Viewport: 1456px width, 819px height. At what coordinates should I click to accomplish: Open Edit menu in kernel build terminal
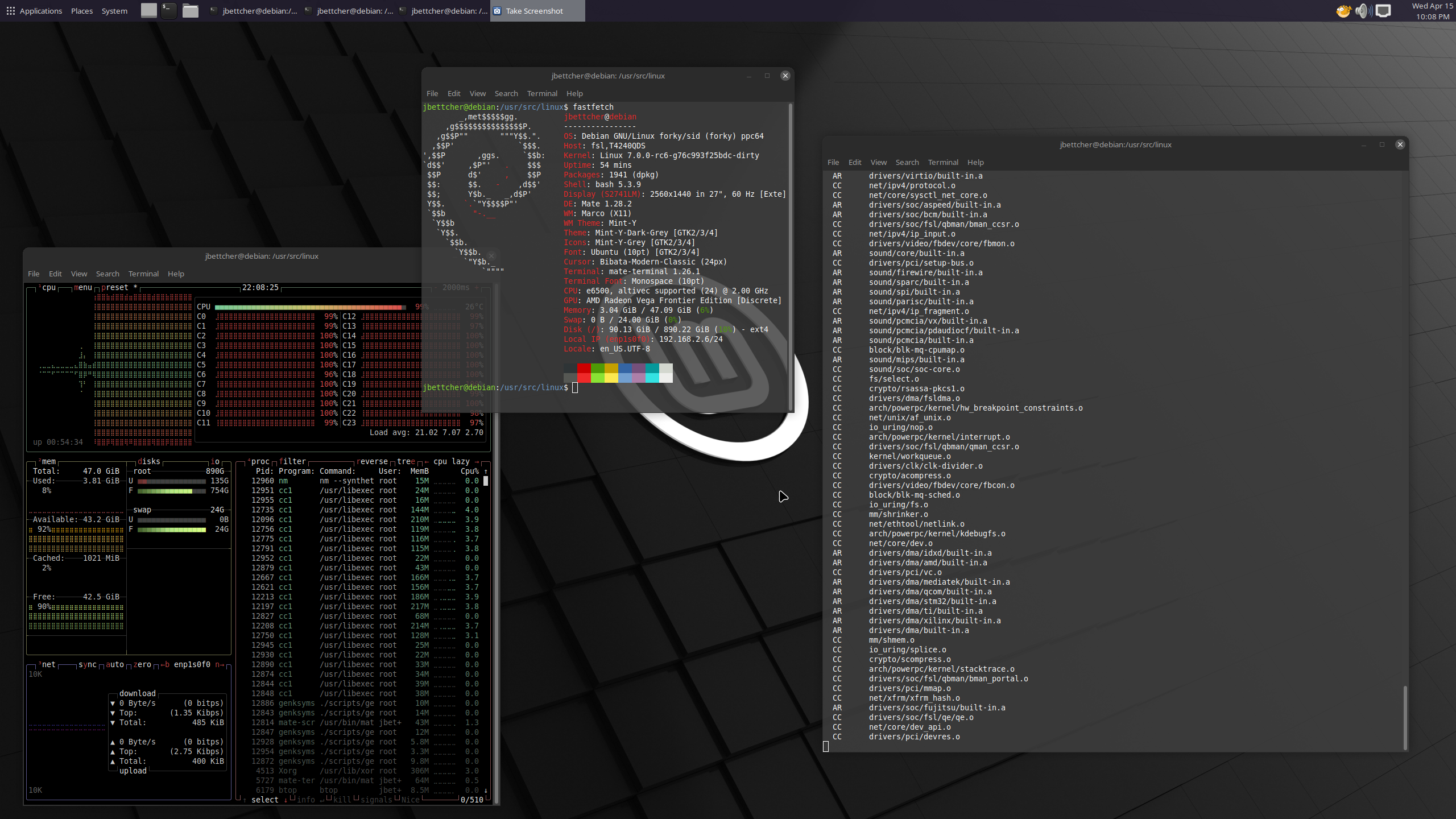[855, 162]
